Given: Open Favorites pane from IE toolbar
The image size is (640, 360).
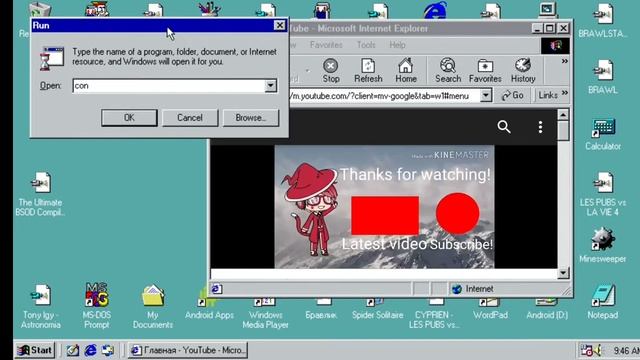Looking at the screenshot, I should 485,71.
